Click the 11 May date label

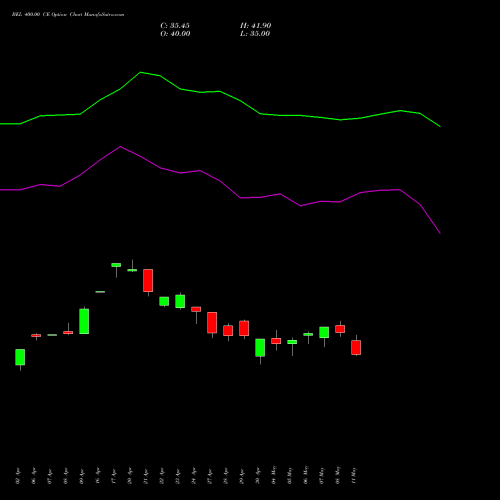tap(354, 475)
